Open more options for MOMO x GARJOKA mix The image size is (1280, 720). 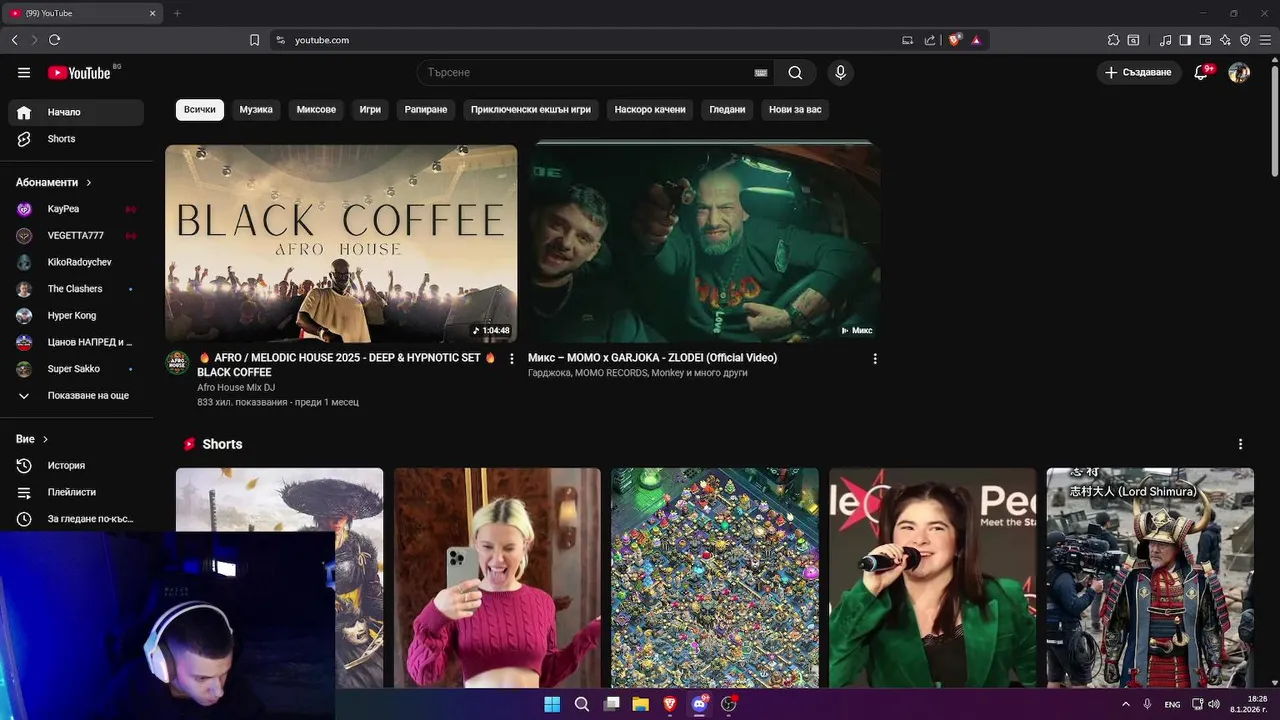coord(875,358)
